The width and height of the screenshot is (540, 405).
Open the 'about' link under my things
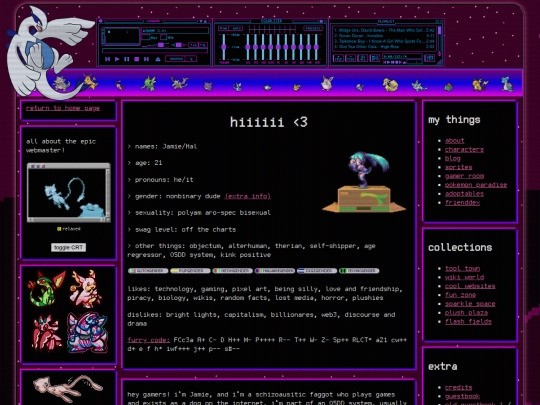(x=455, y=141)
